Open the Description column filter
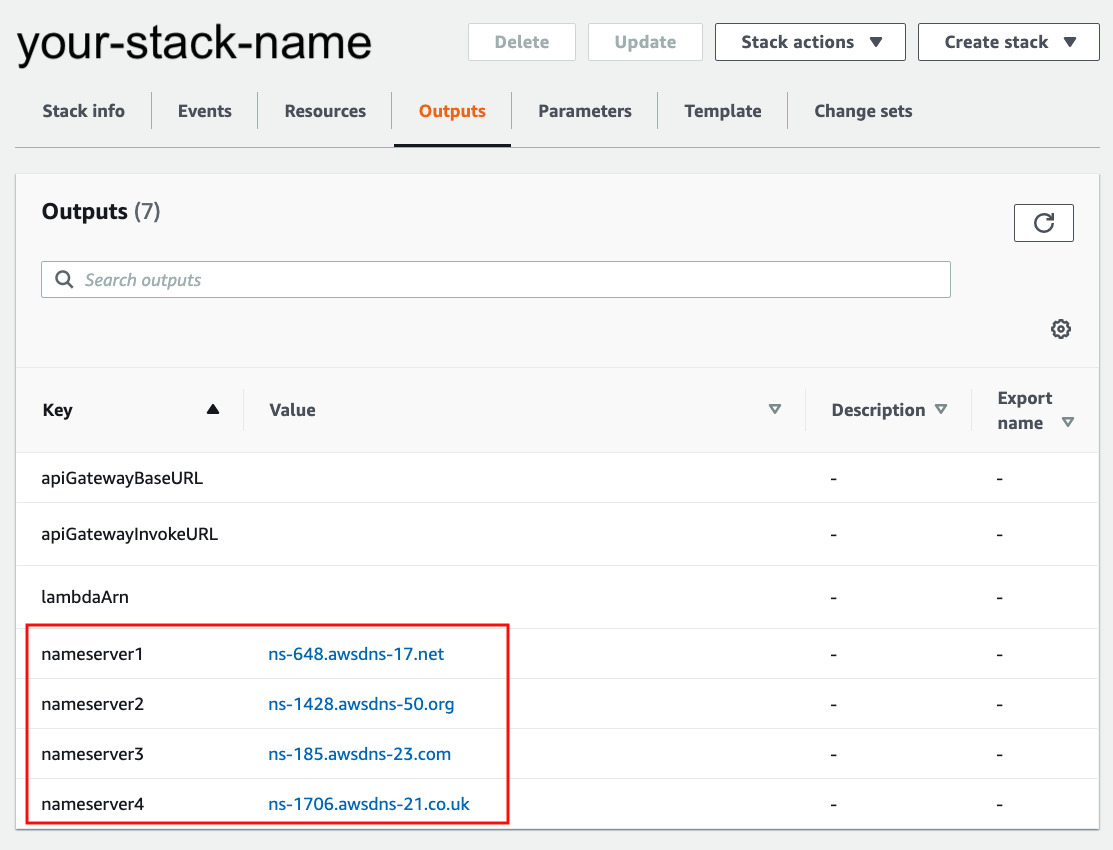Screen dimensions: 1113x850 [x=941, y=409]
